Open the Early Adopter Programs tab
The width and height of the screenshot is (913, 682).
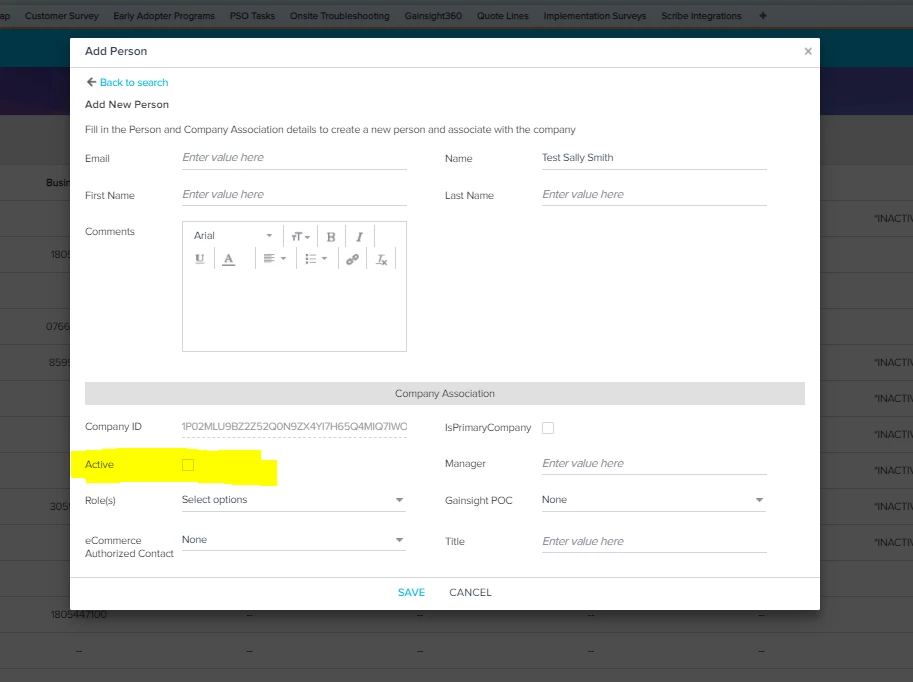point(164,16)
